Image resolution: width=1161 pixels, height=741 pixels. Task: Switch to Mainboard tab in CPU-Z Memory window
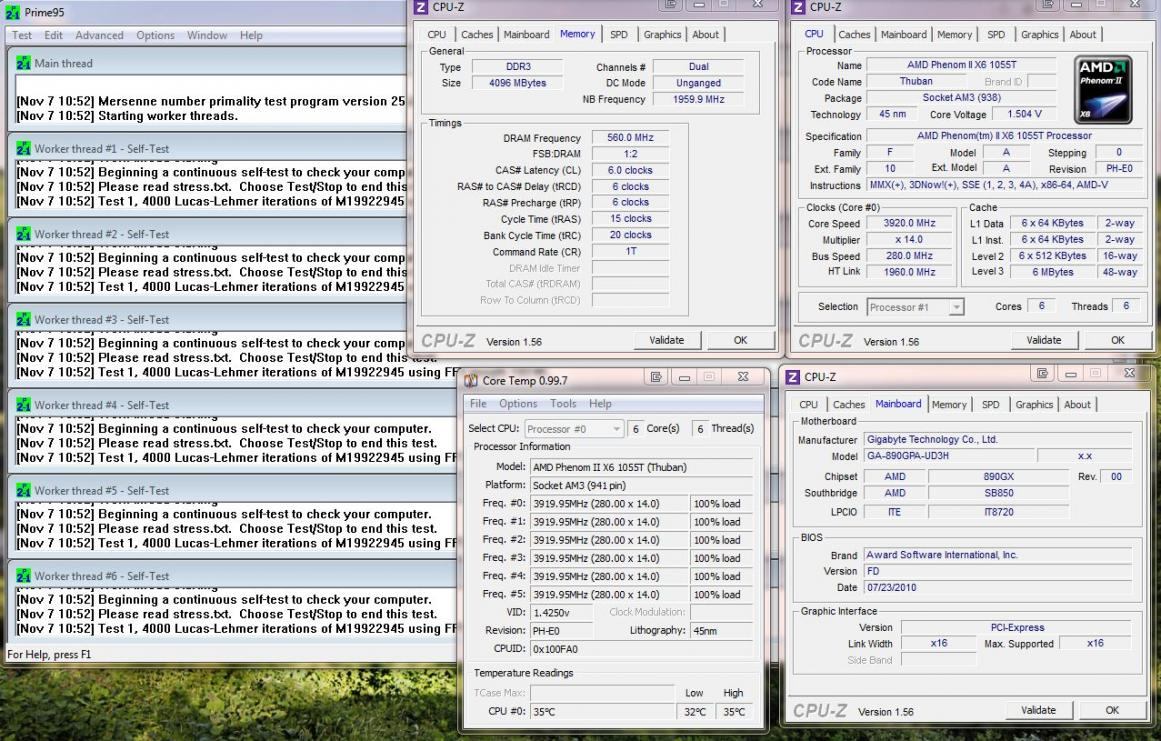(x=526, y=34)
